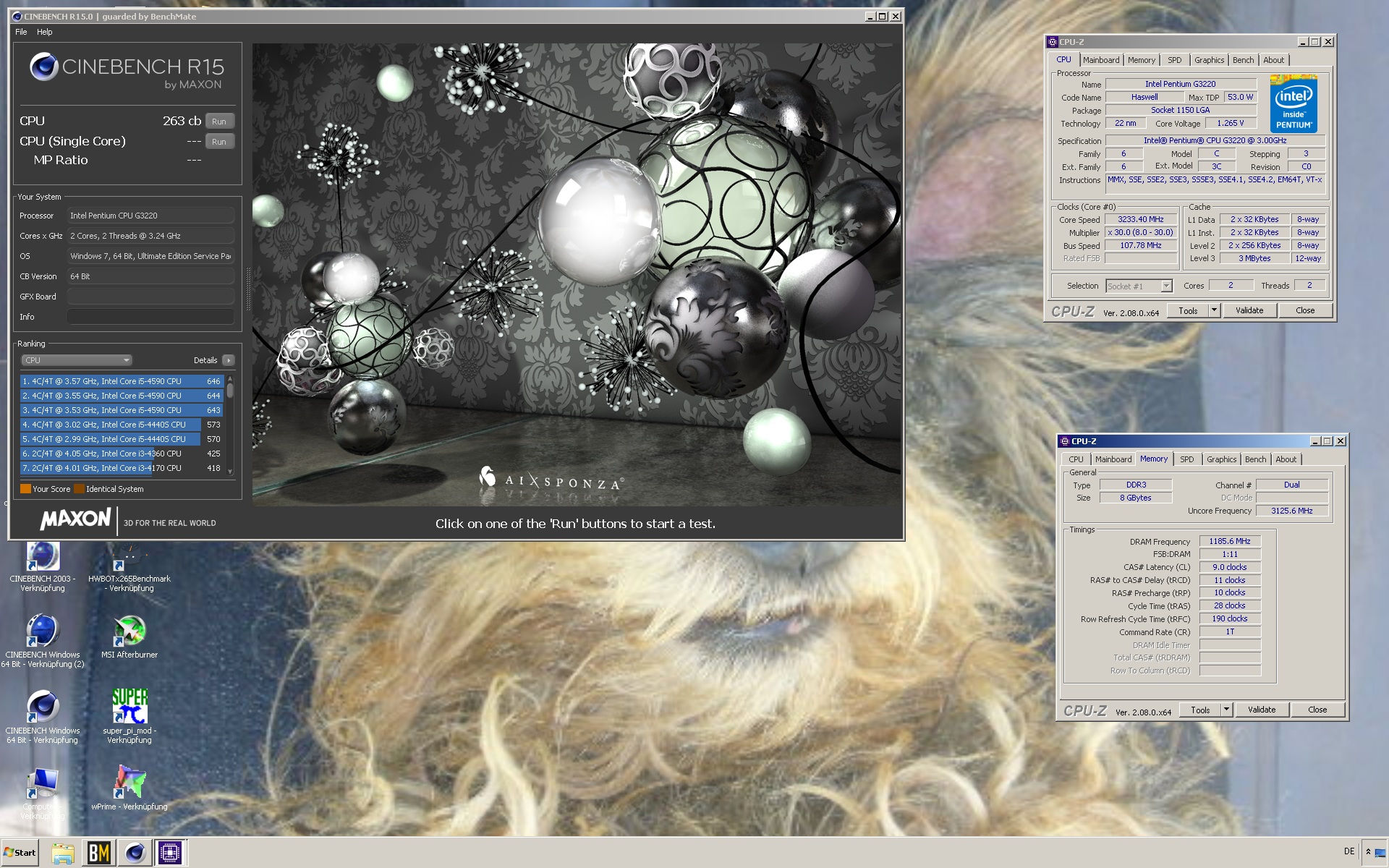Switch to CPU-Z in the taskbar

tap(171, 853)
